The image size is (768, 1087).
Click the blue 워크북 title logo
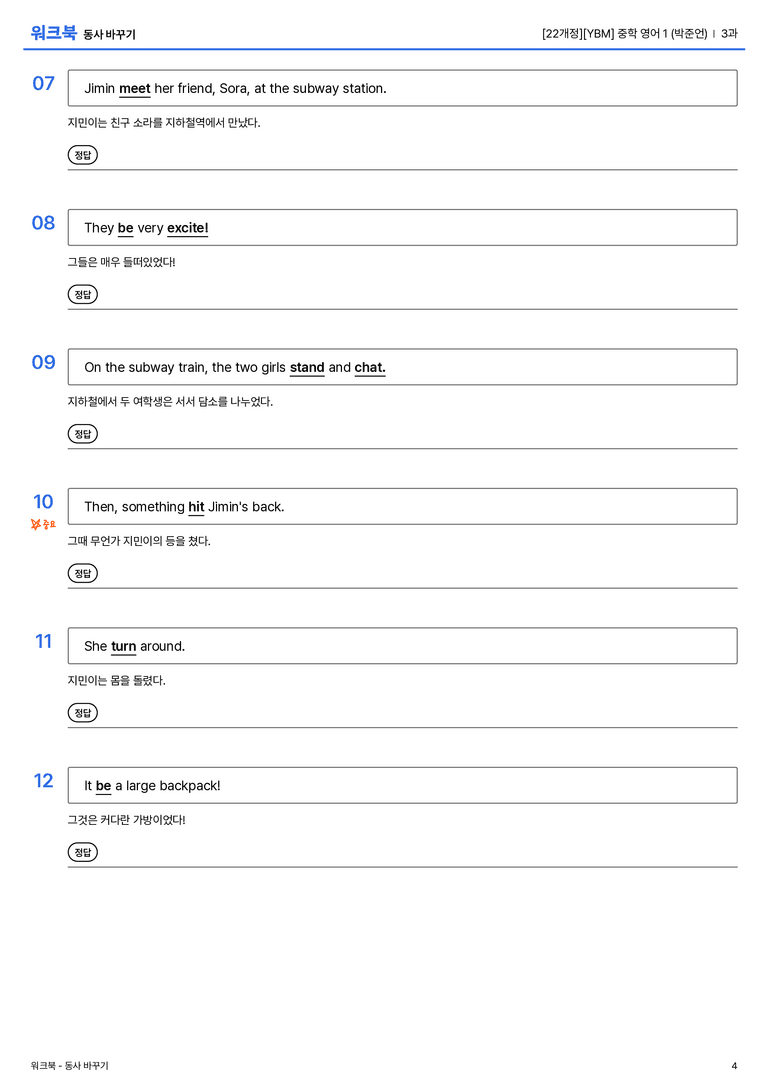pos(53,33)
